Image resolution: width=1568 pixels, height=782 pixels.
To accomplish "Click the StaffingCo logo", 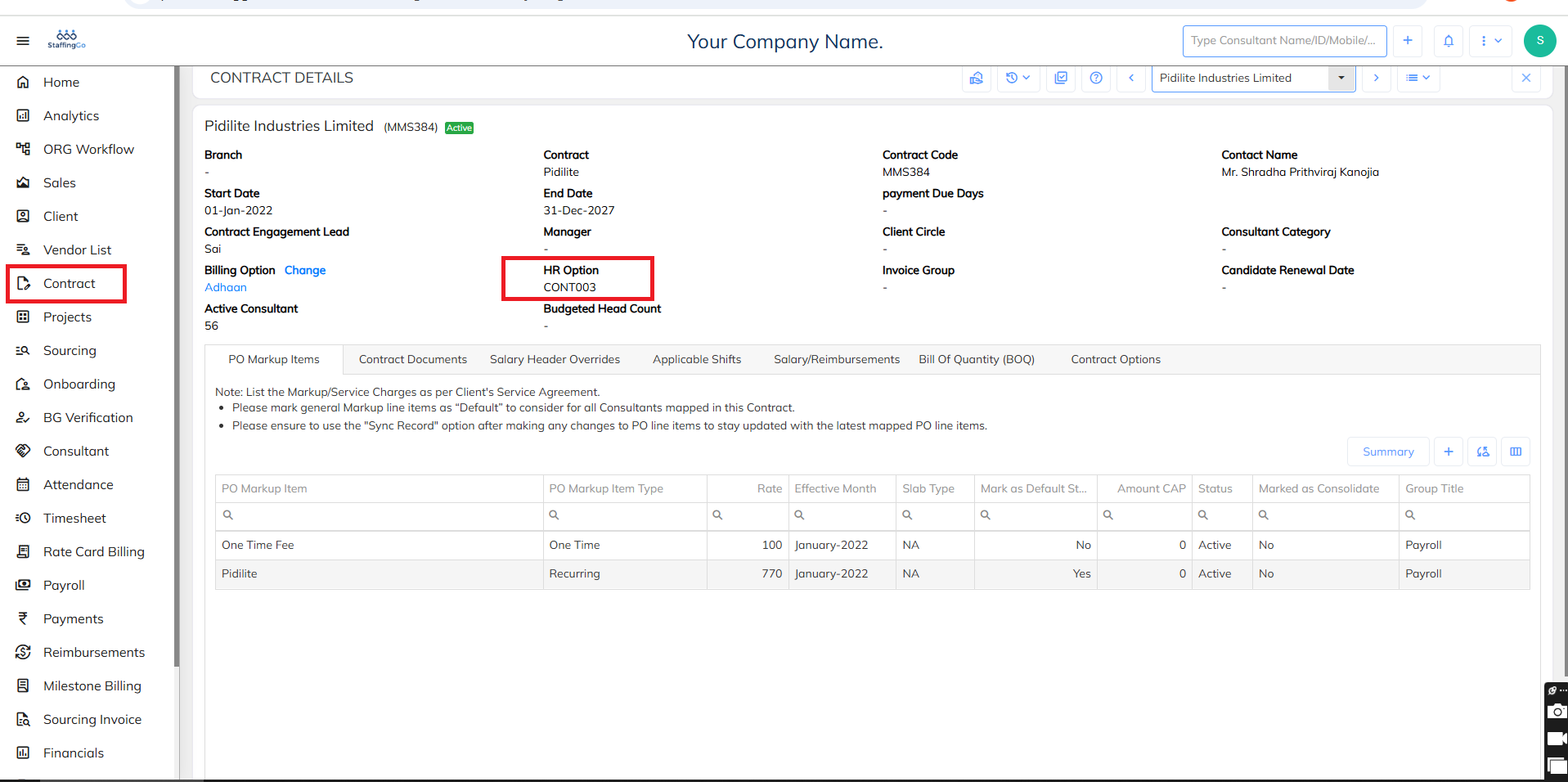I will 66,39.
